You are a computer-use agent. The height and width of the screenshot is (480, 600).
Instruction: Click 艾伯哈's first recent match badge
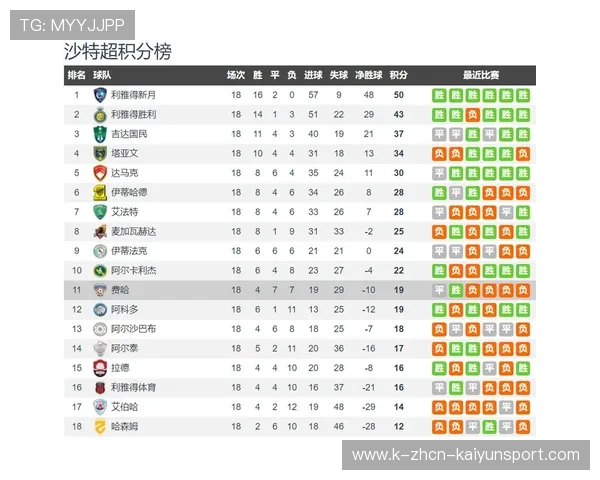pos(439,407)
